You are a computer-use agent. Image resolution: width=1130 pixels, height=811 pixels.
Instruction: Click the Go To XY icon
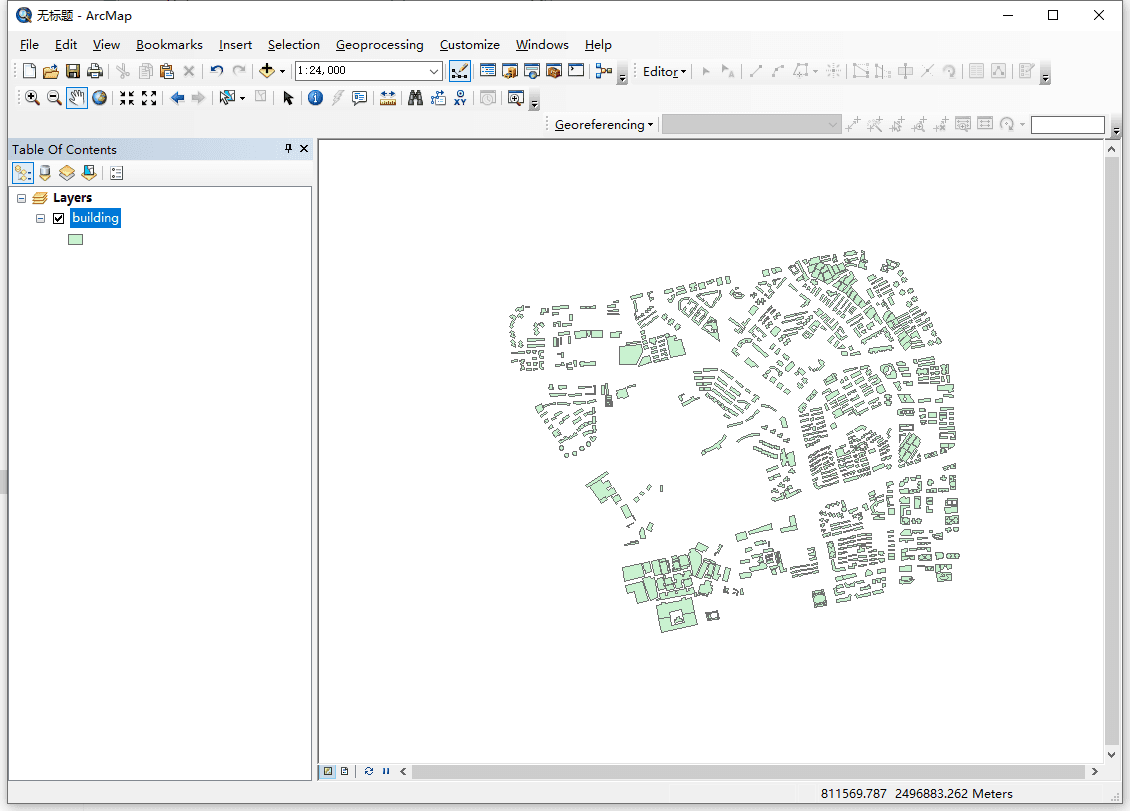460,98
